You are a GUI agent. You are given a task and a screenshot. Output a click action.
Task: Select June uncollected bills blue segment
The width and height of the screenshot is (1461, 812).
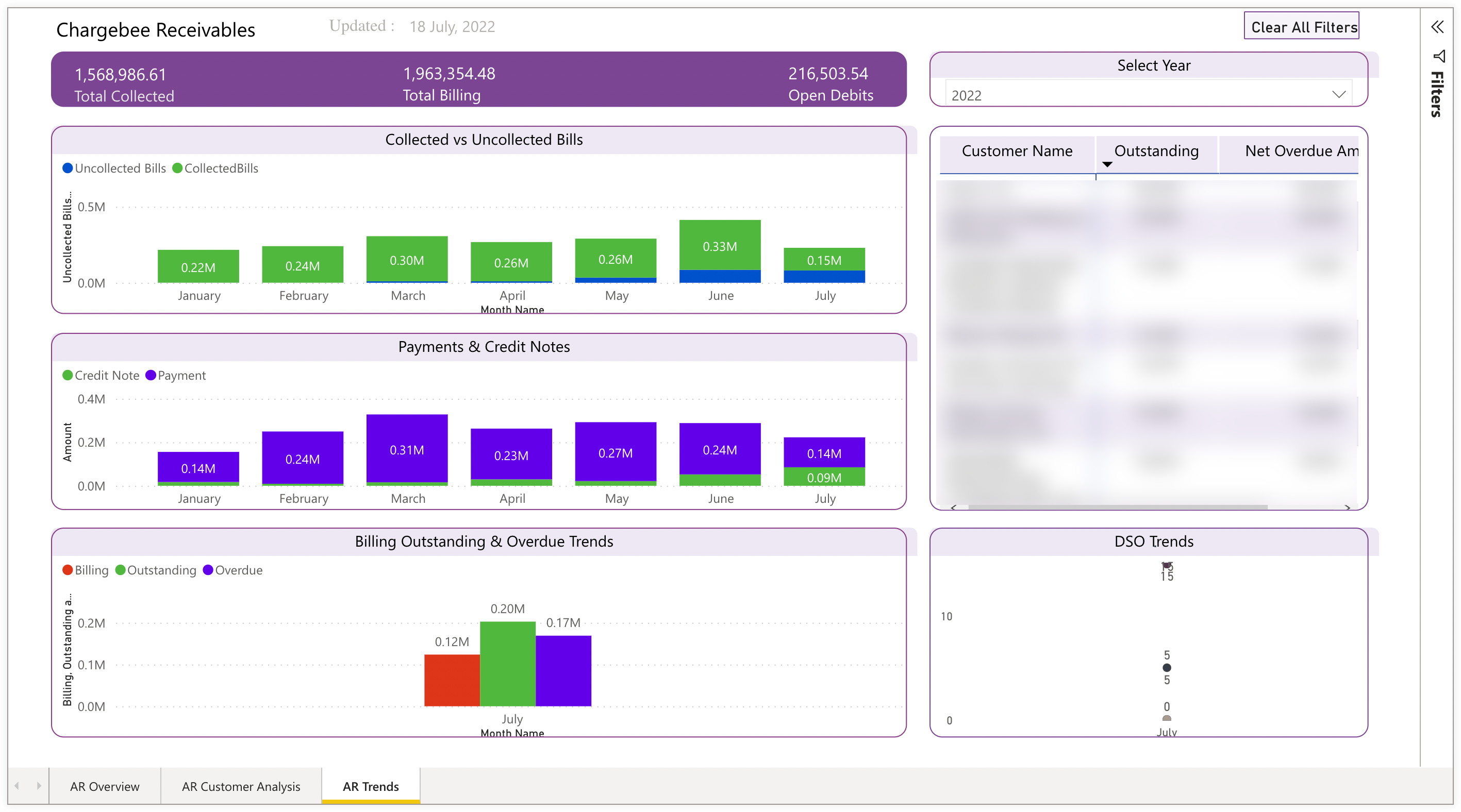click(x=720, y=277)
